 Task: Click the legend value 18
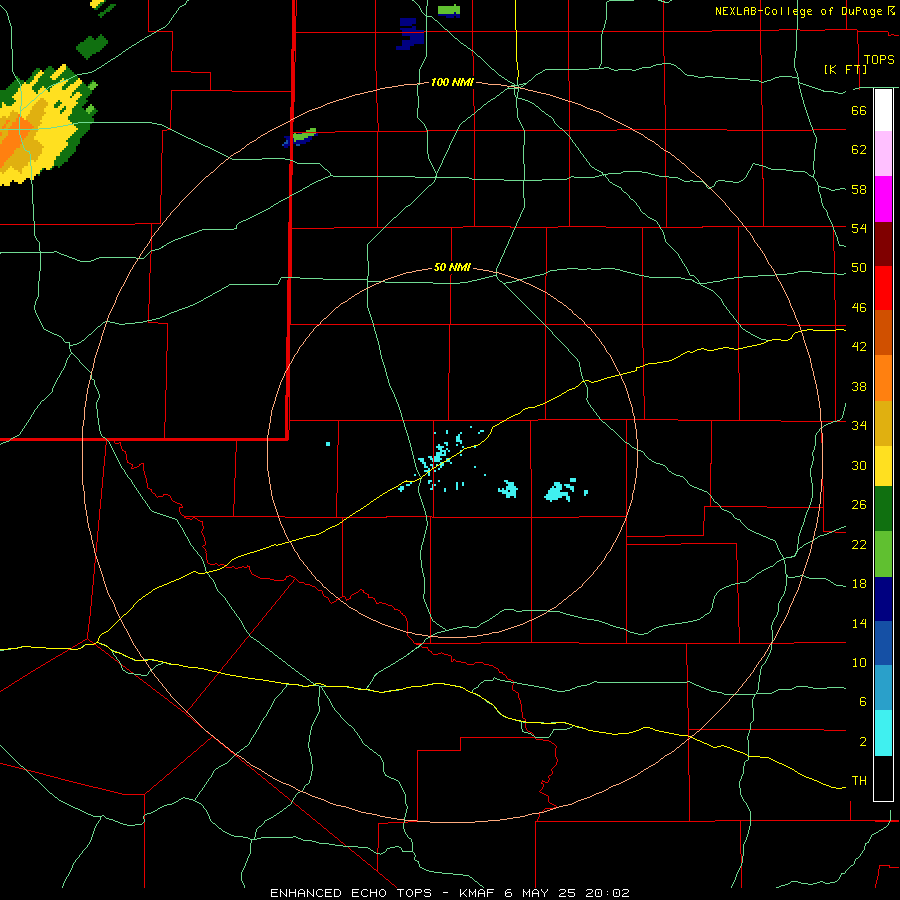coord(859,584)
